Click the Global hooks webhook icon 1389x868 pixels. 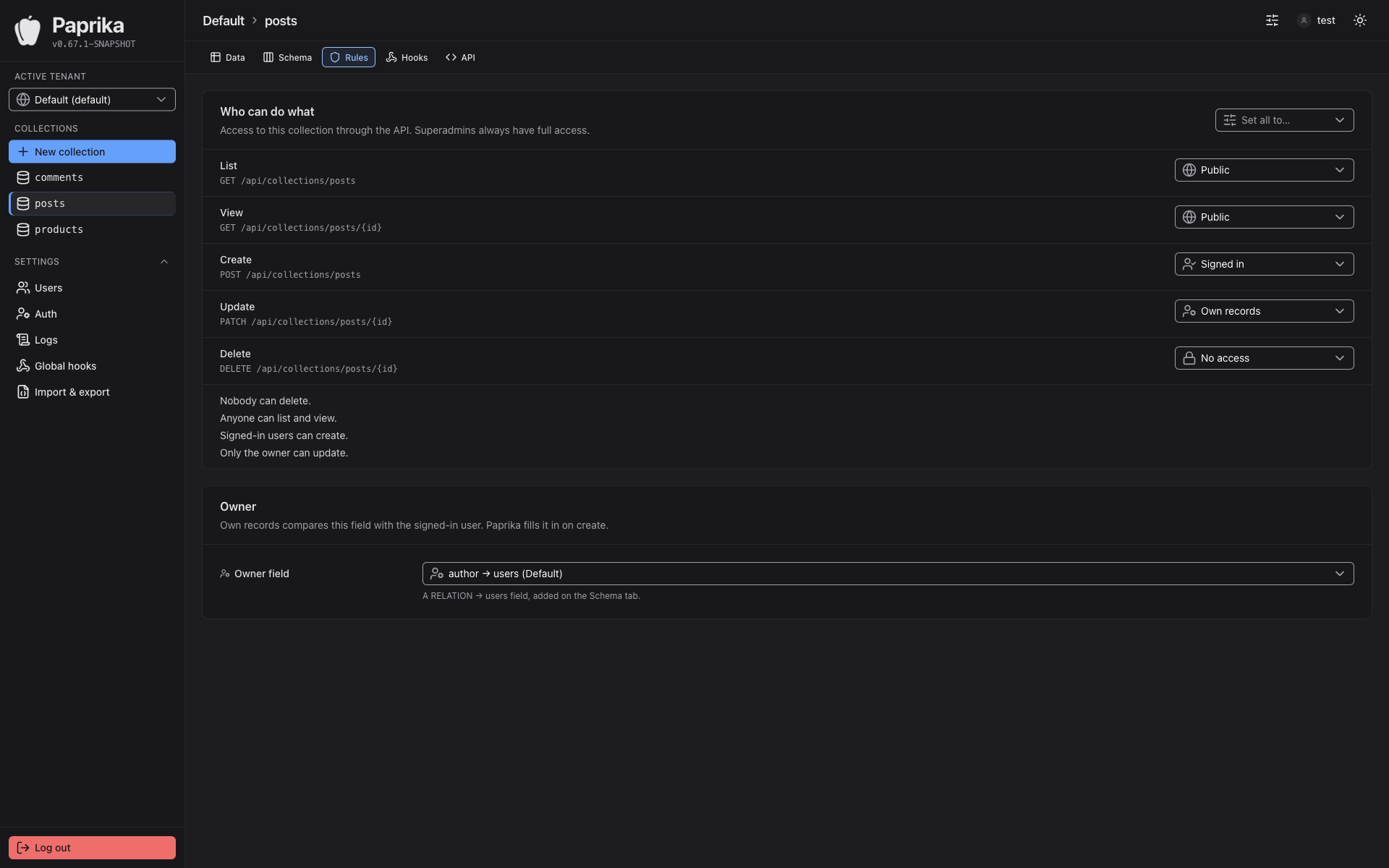(23, 366)
